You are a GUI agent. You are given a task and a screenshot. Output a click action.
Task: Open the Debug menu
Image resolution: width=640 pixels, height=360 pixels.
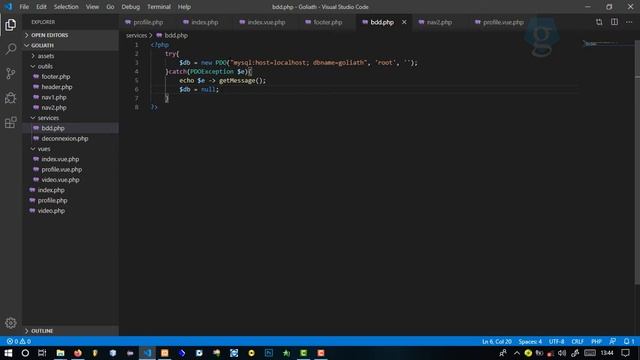(131, 7)
